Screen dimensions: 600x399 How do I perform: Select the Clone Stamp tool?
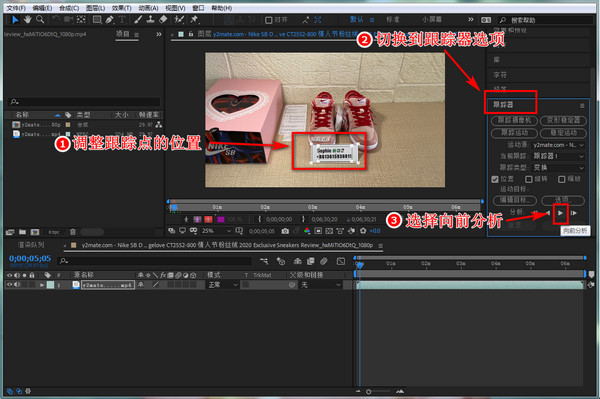150,20
